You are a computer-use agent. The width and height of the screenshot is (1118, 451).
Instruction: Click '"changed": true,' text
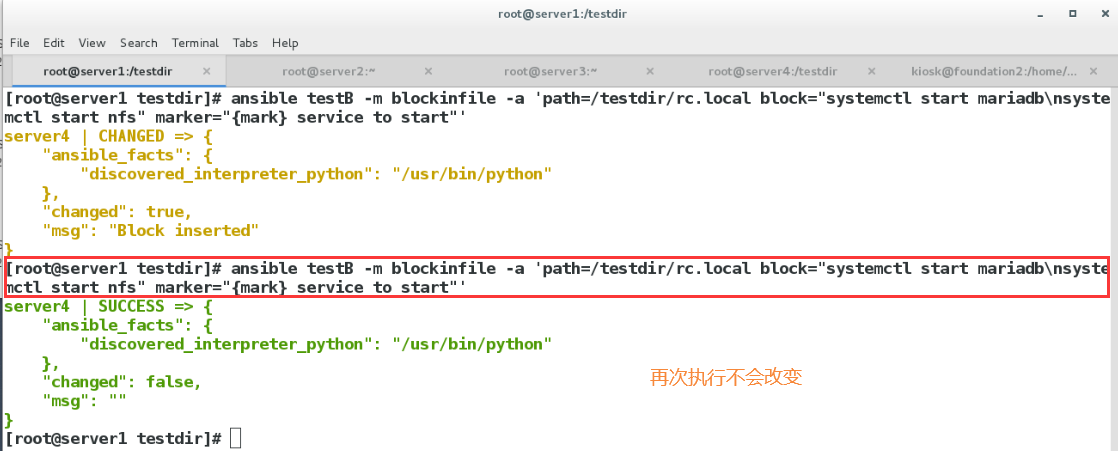coord(118,212)
